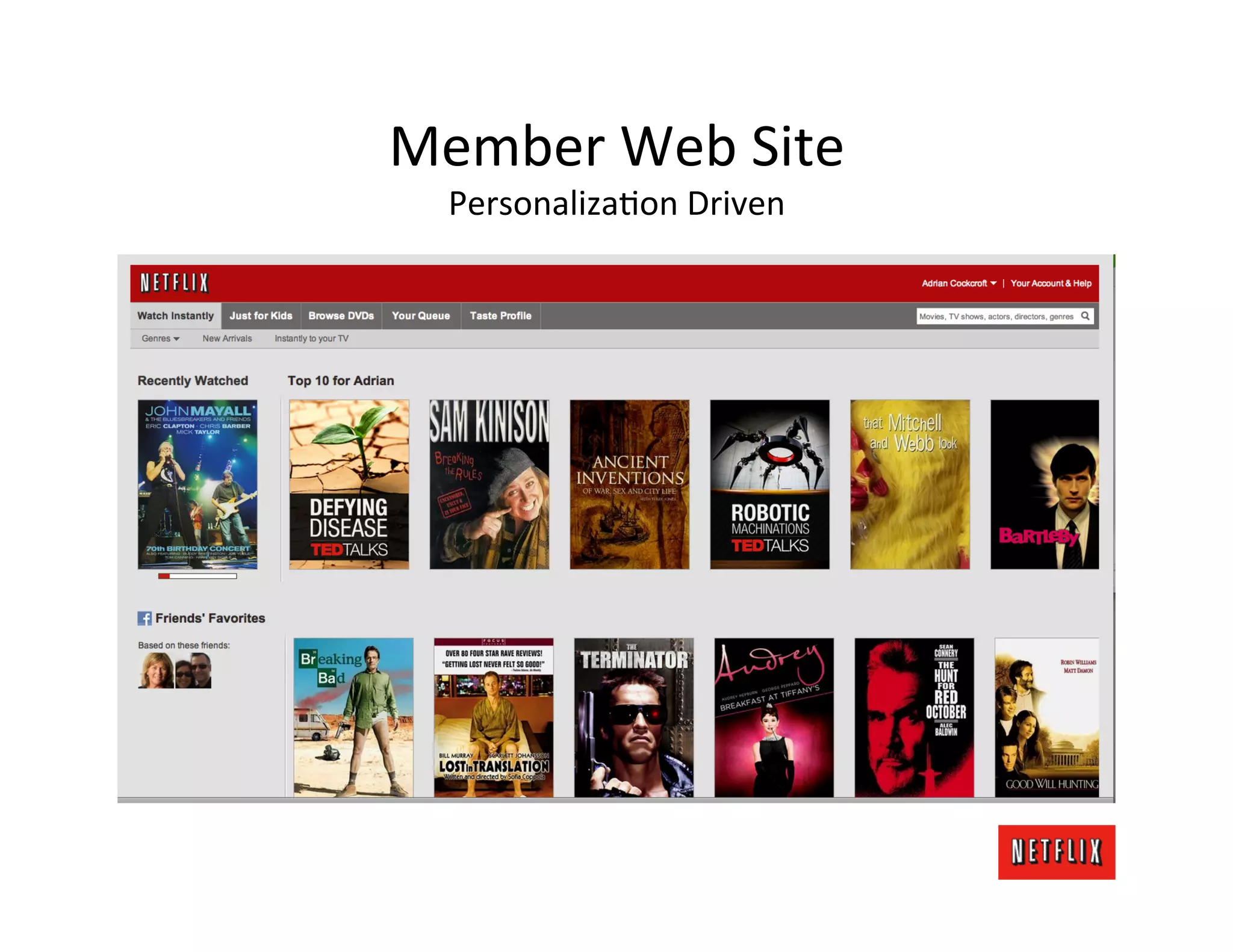
Task: Click The Terminator poster
Action: [x=634, y=717]
